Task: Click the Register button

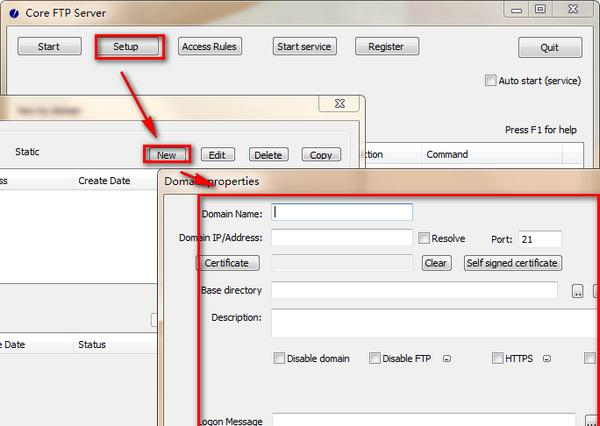Action: [x=386, y=47]
